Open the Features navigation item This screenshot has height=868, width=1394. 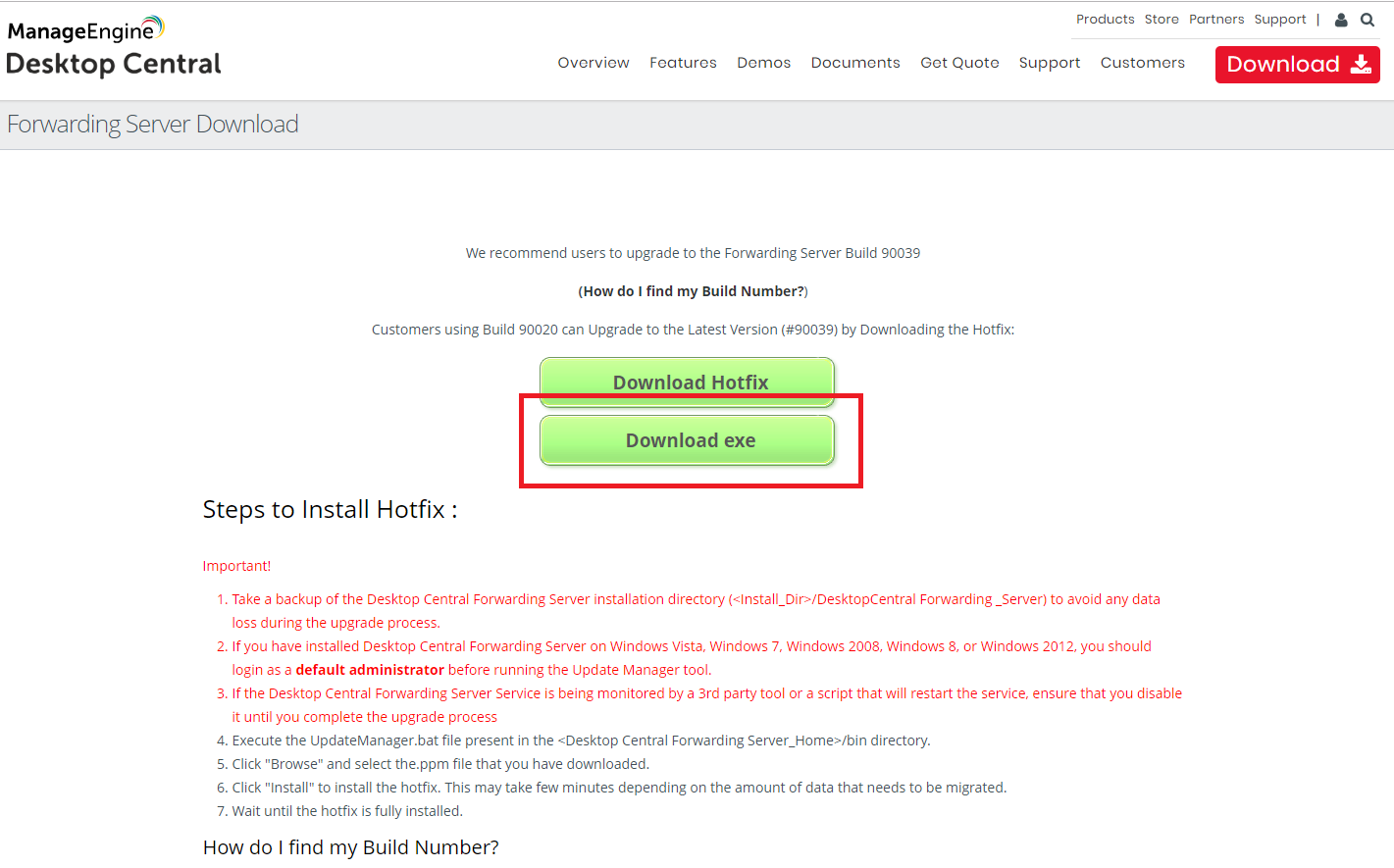click(x=683, y=63)
